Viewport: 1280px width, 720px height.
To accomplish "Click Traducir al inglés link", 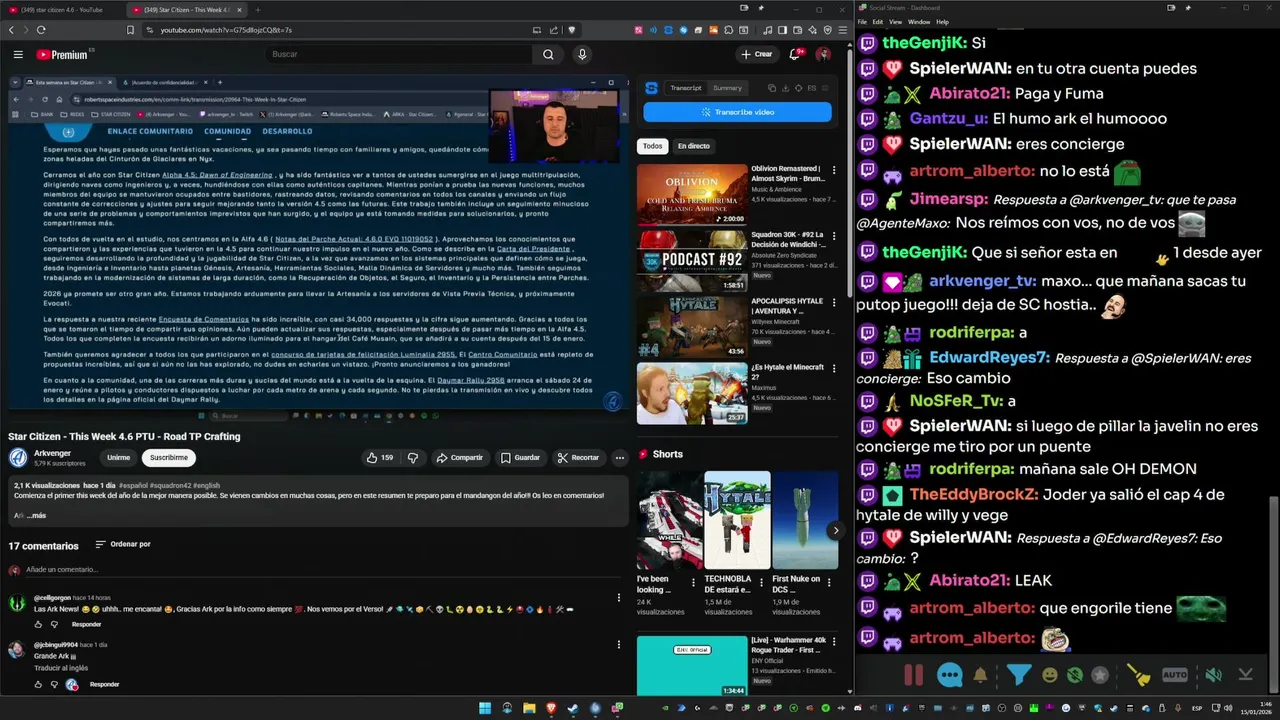I will (61, 667).
